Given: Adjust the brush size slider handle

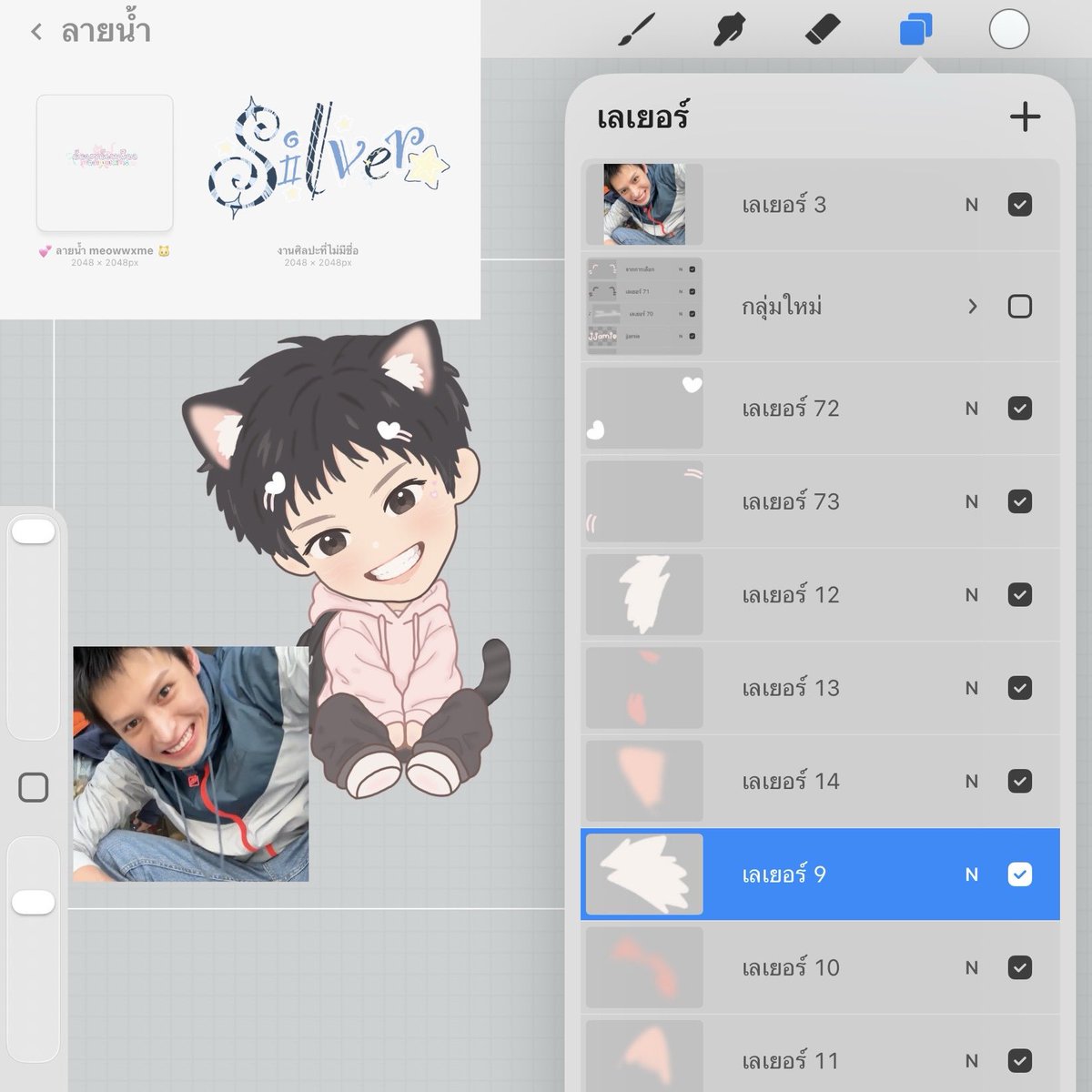Looking at the screenshot, I should point(34,532).
